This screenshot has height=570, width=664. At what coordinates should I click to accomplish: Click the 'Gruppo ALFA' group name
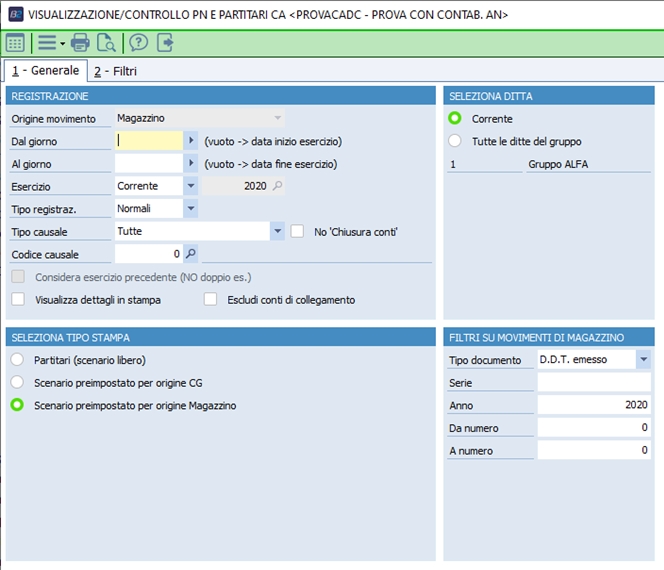coord(558,164)
